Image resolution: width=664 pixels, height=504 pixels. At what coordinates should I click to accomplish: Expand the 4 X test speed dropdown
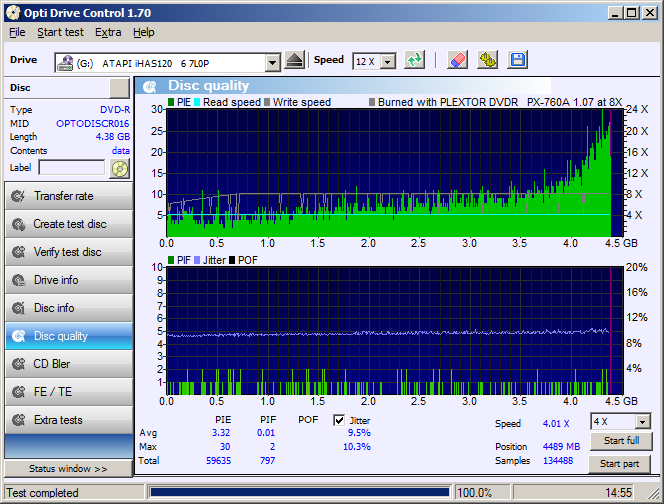click(643, 422)
